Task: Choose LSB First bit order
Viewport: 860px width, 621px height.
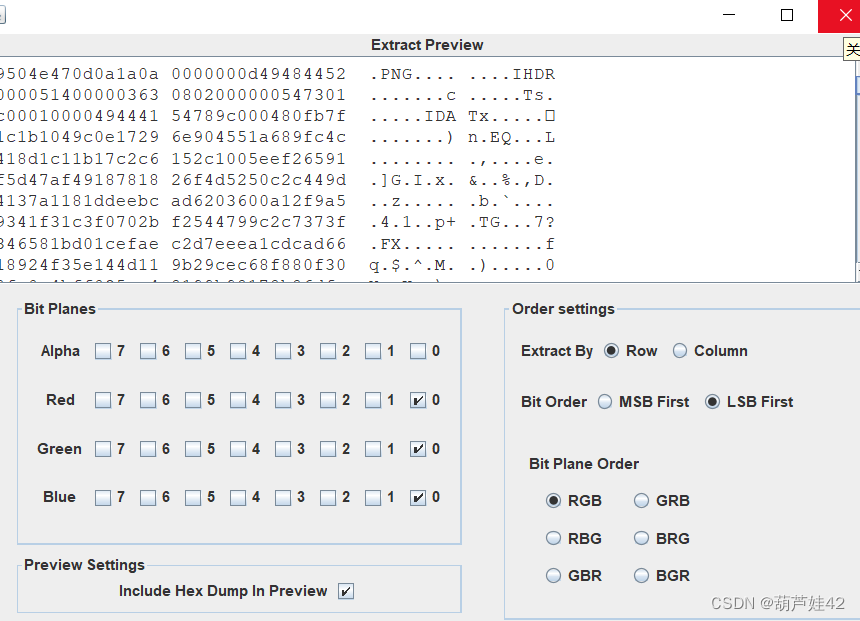Action: point(712,402)
